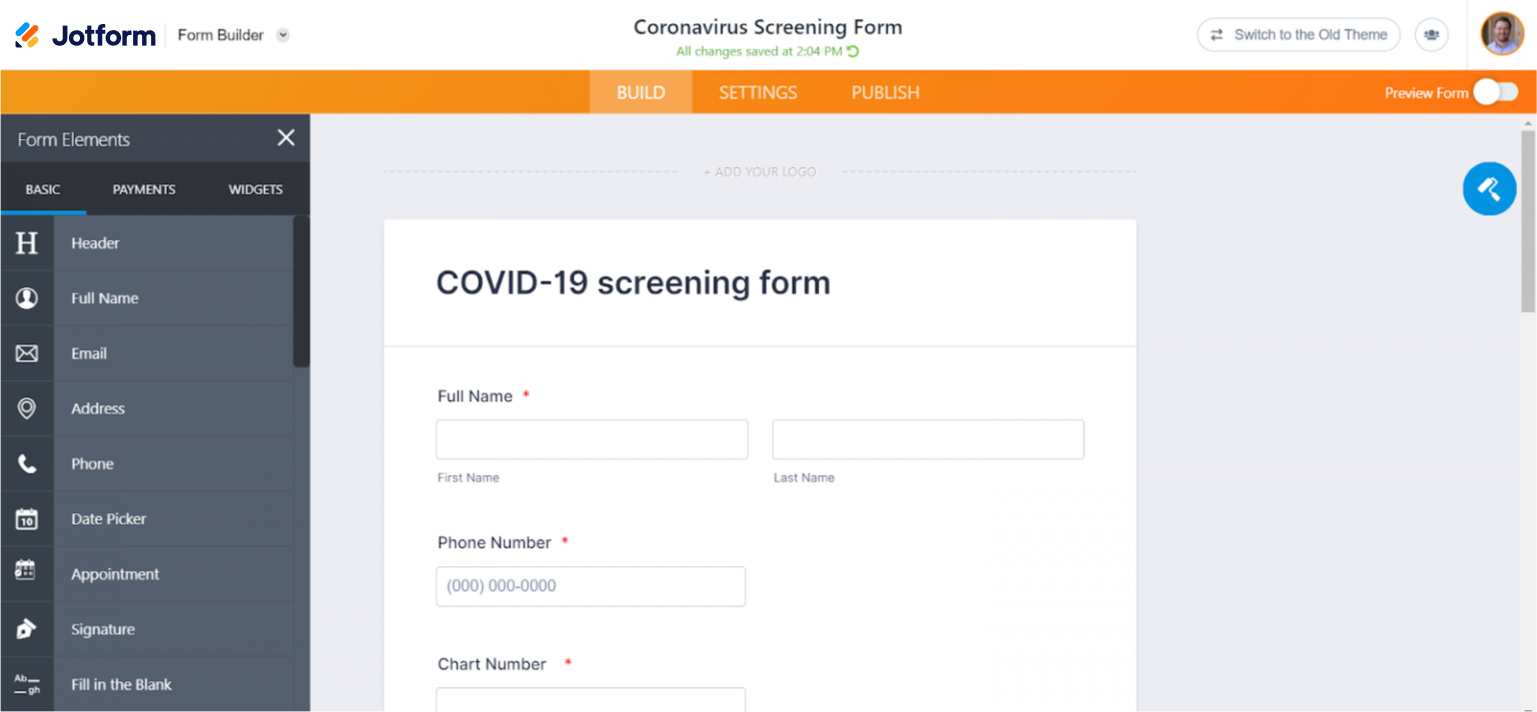Open the Form Designer paint roller

coord(1489,188)
